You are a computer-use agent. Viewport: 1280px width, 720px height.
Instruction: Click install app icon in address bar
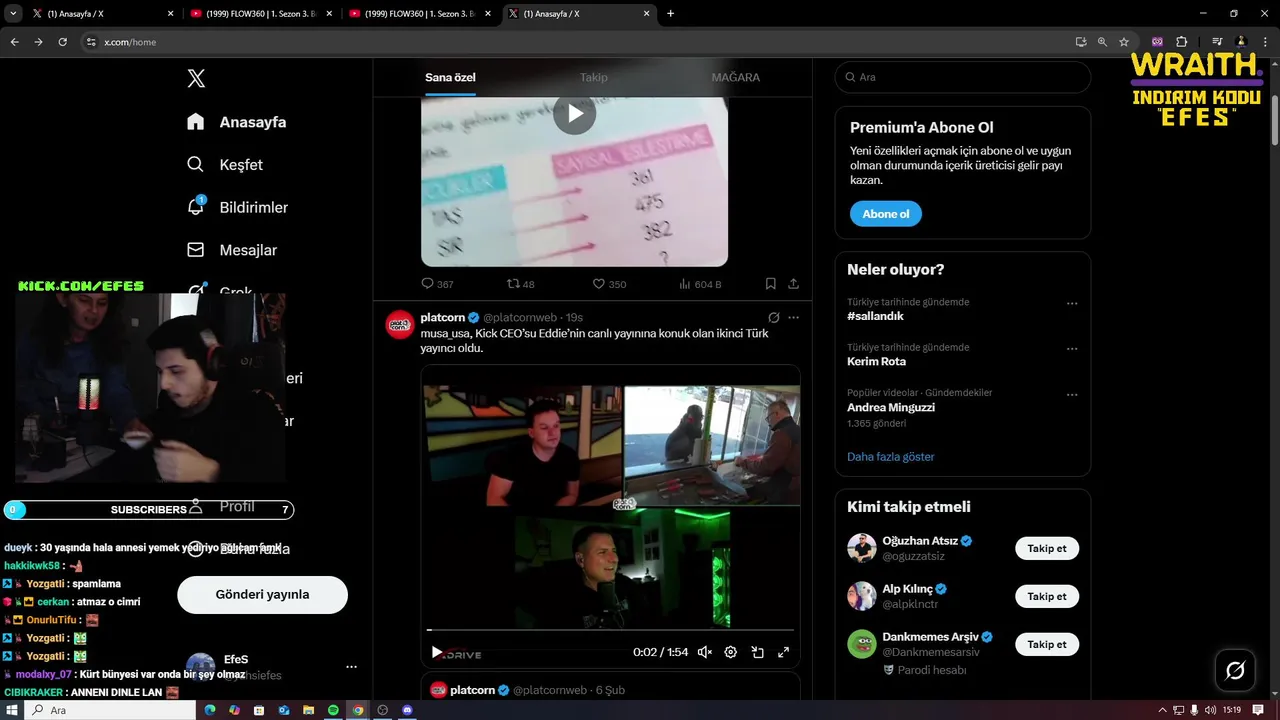point(1080,42)
